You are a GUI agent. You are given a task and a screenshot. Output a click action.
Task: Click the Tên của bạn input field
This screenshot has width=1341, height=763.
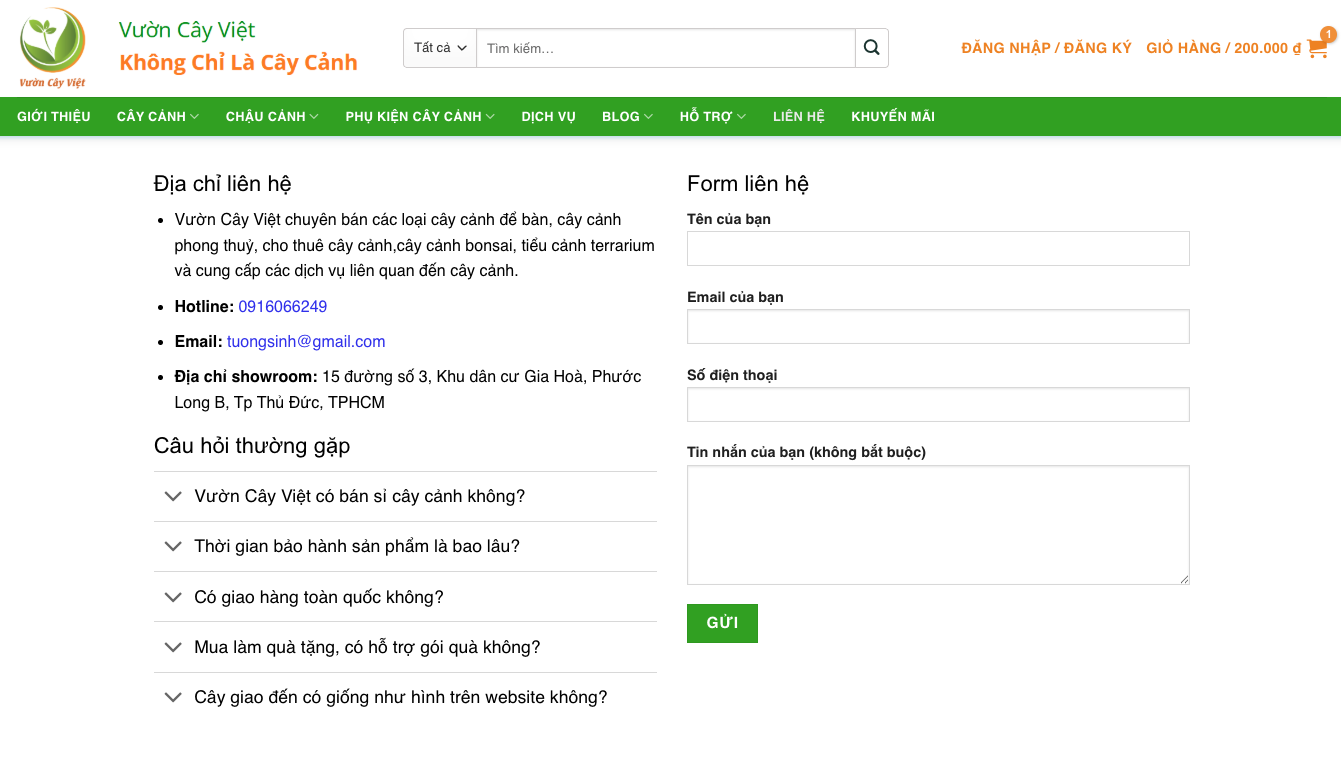point(937,248)
